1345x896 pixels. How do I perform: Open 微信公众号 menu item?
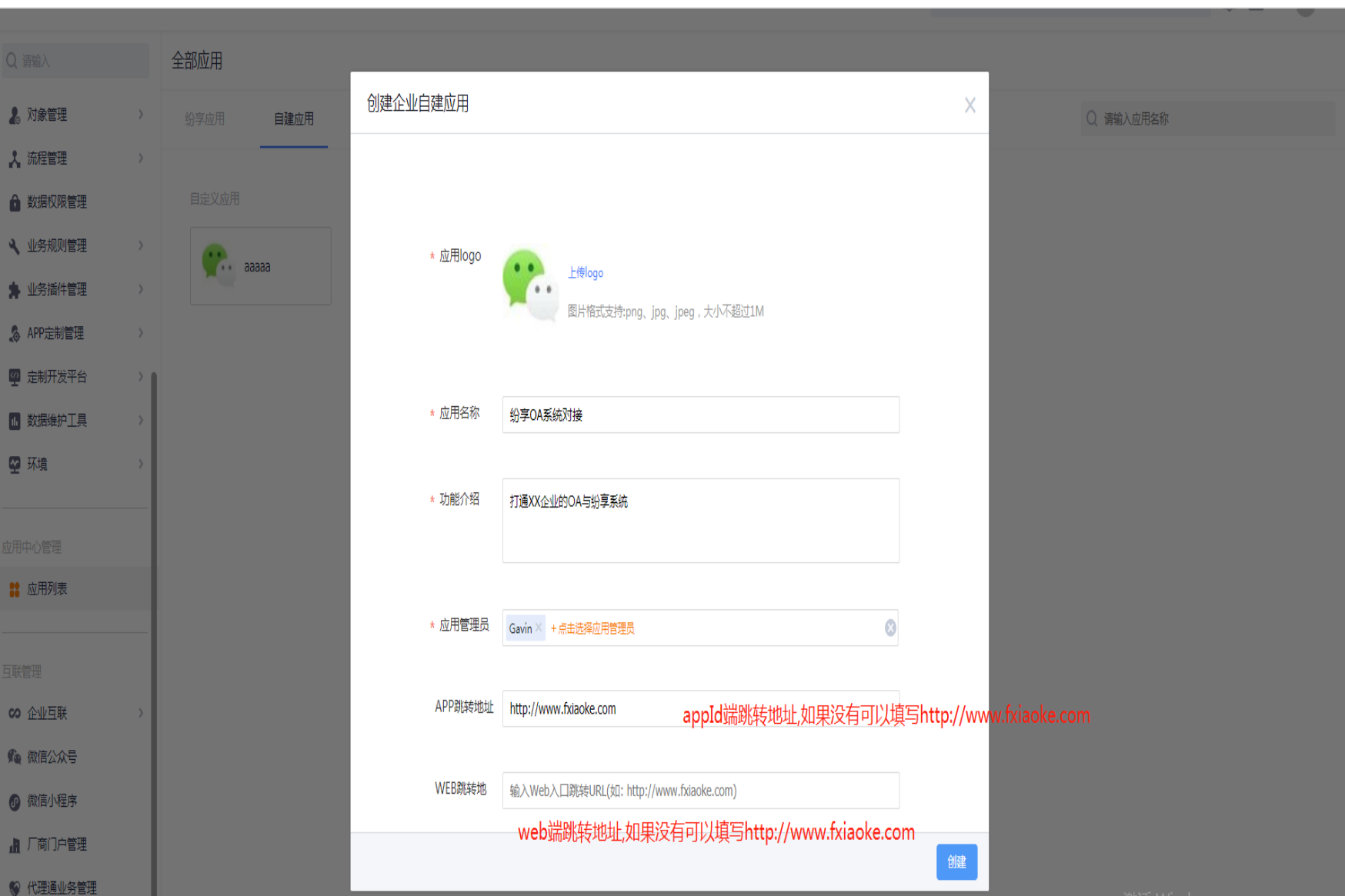(x=75, y=757)
